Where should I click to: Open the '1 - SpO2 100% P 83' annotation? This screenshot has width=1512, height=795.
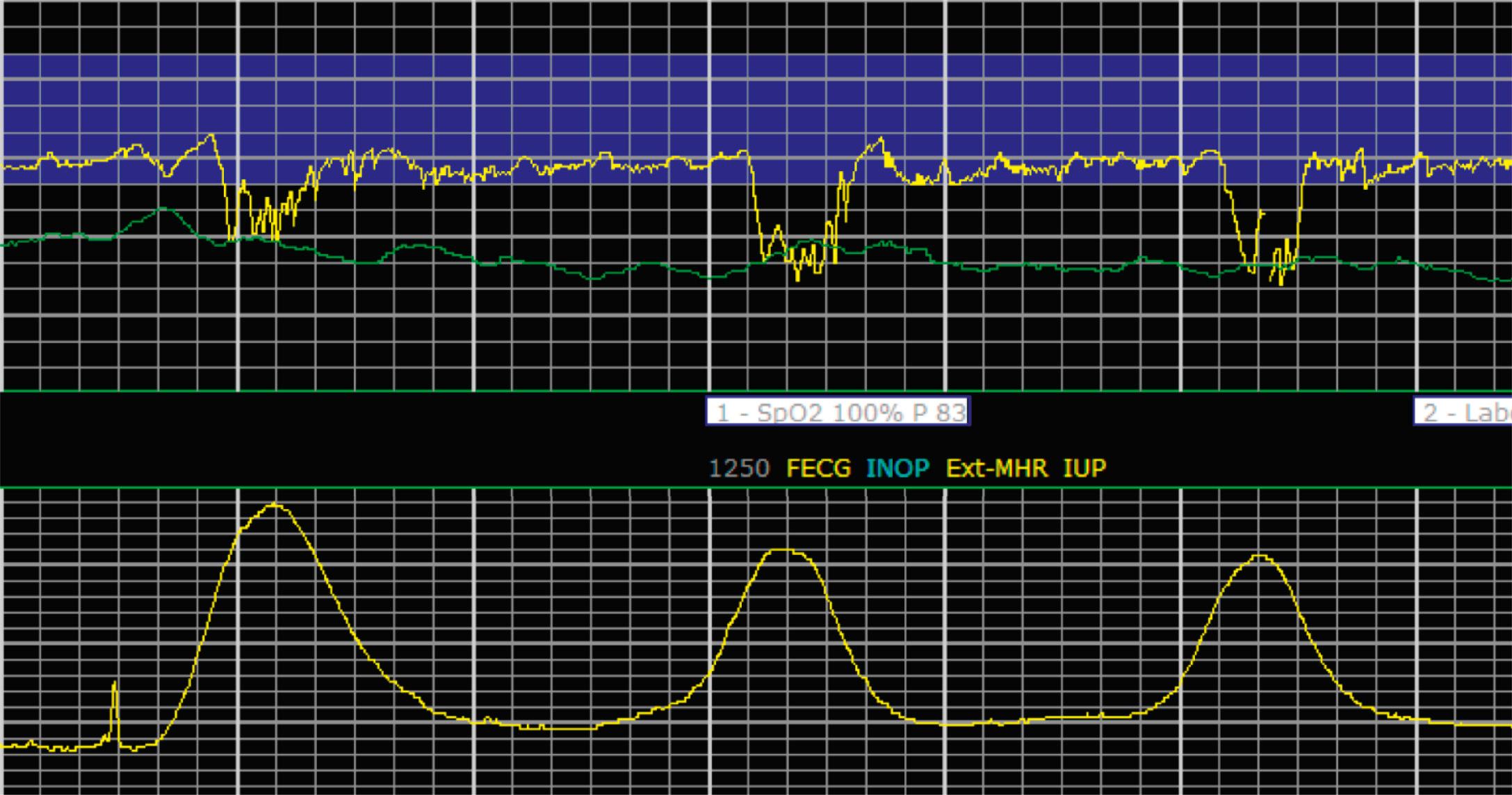pos(838,412)
